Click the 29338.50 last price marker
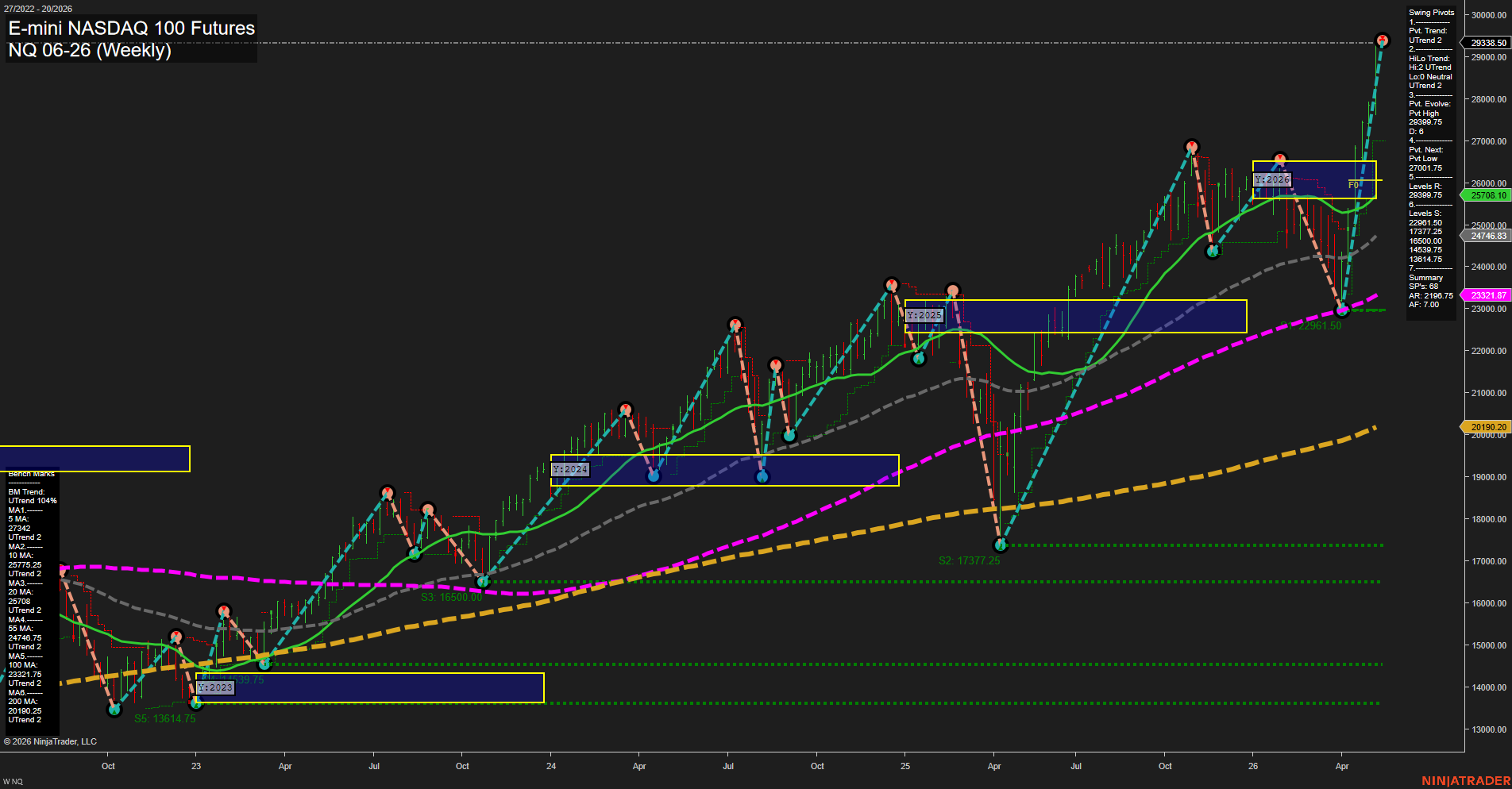This screenshot has height=789, width=1512. point(1487,43)
